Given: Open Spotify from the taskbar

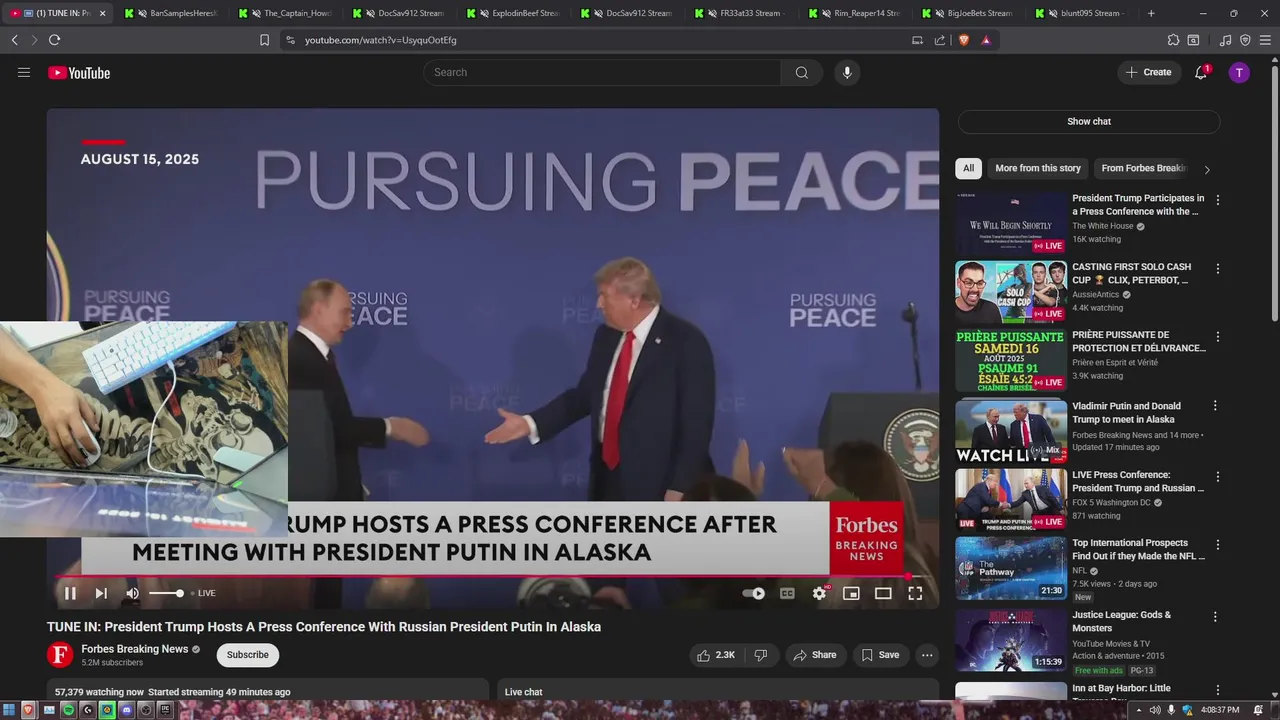Looking at the screenshot, I should 68,710.
